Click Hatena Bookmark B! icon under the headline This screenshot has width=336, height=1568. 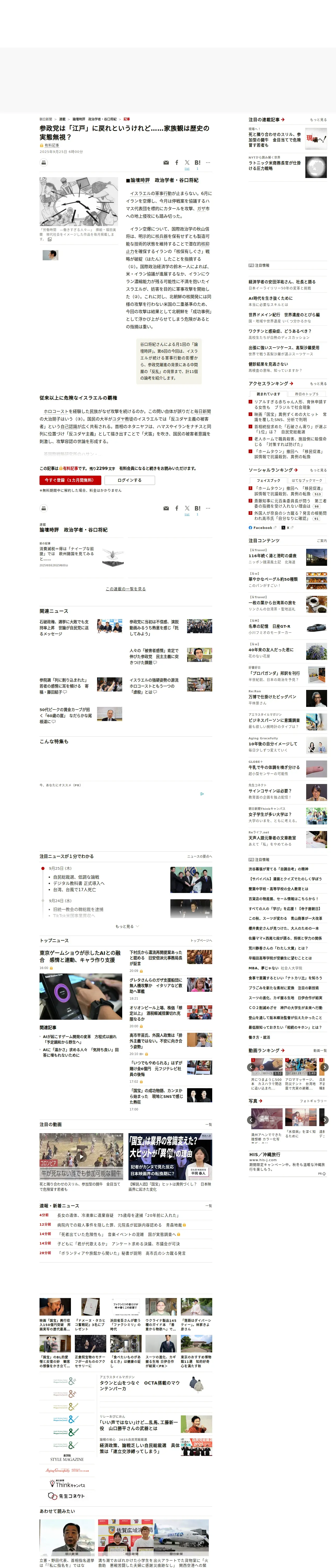click(x=197, y=163)
